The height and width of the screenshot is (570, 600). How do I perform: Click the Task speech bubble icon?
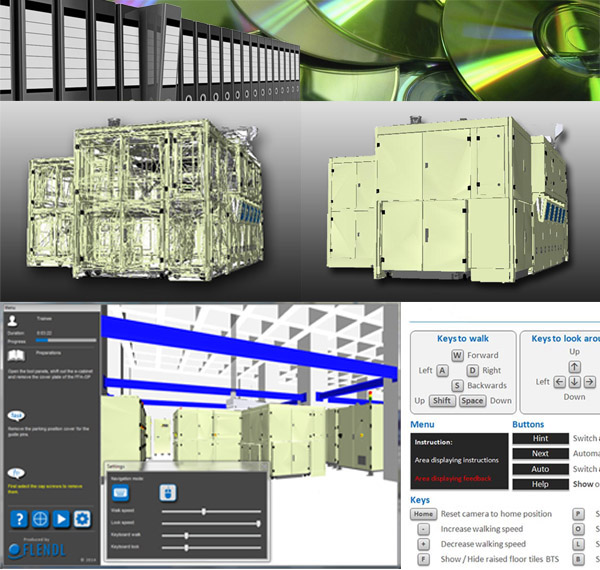click(16, 413)
